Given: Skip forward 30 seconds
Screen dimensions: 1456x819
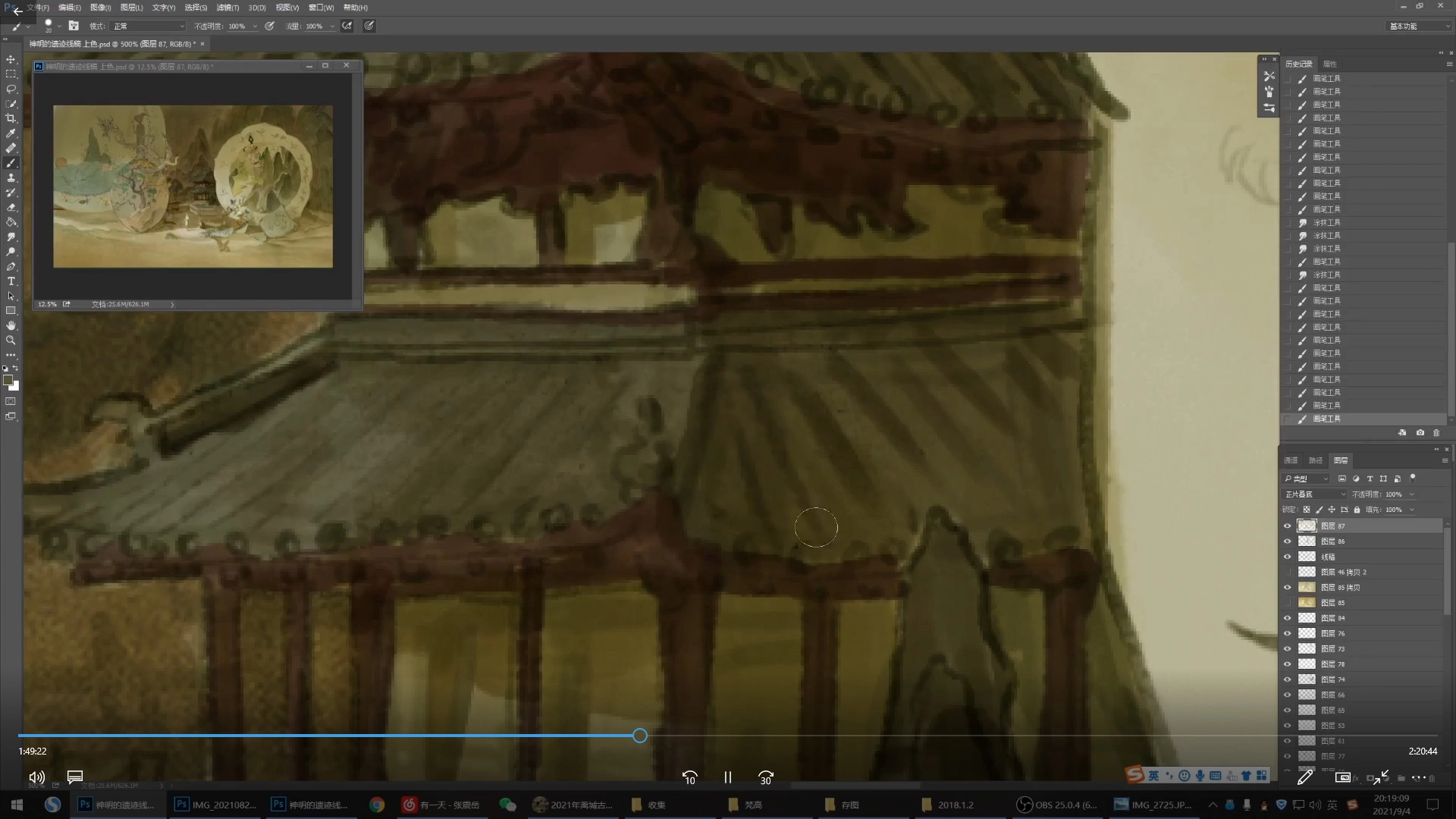Looking at the screenshot, I should click(x=766, y=777).
